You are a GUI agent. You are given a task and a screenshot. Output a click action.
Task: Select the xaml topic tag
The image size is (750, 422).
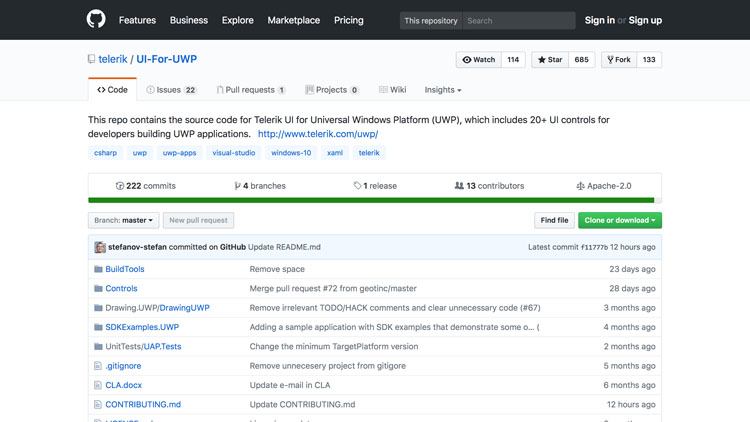[335, 153]
